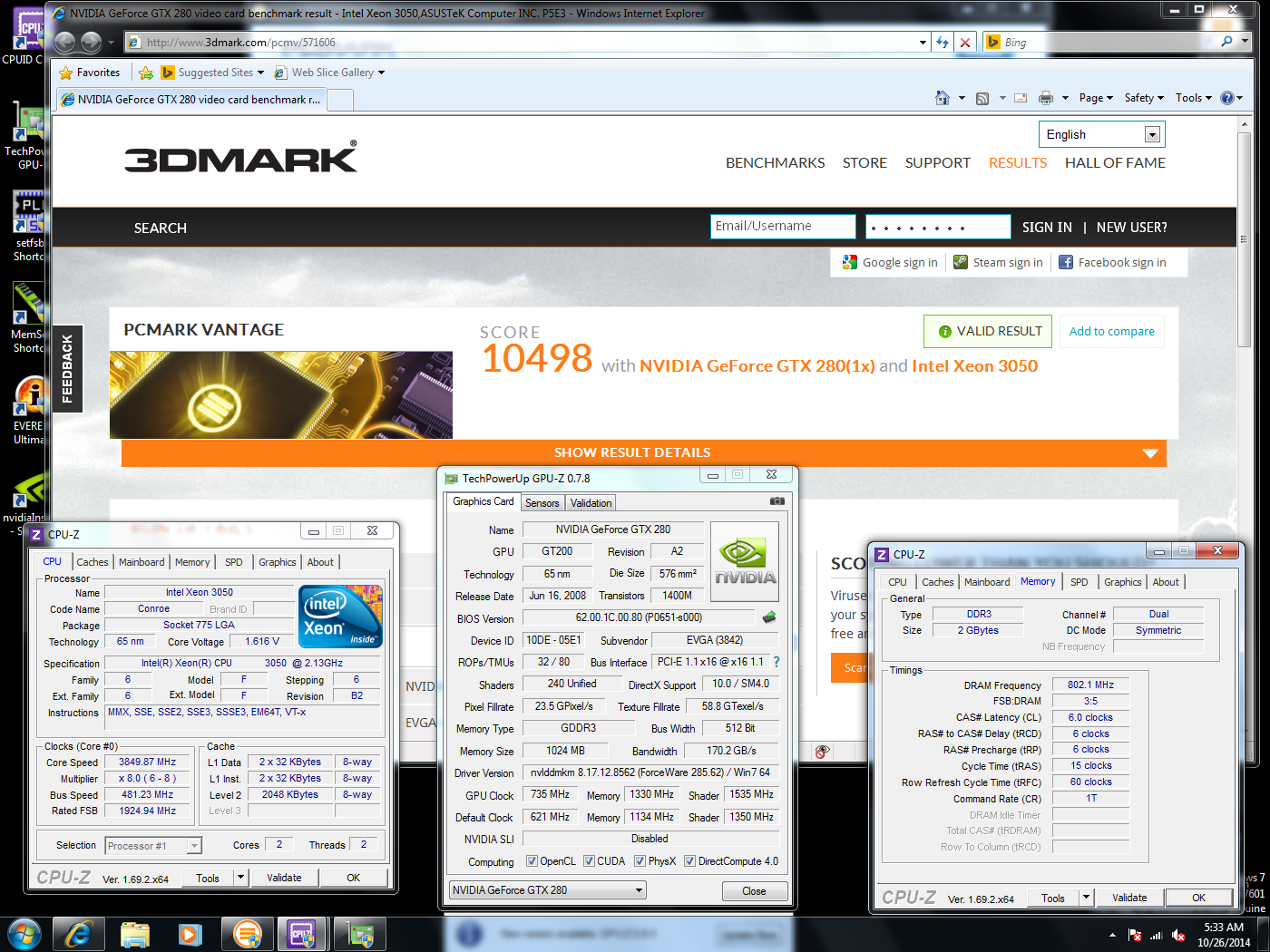Open Windows Explorer folder in taskbar
This screenshot has width=1270, height=952.
[135, 934]
